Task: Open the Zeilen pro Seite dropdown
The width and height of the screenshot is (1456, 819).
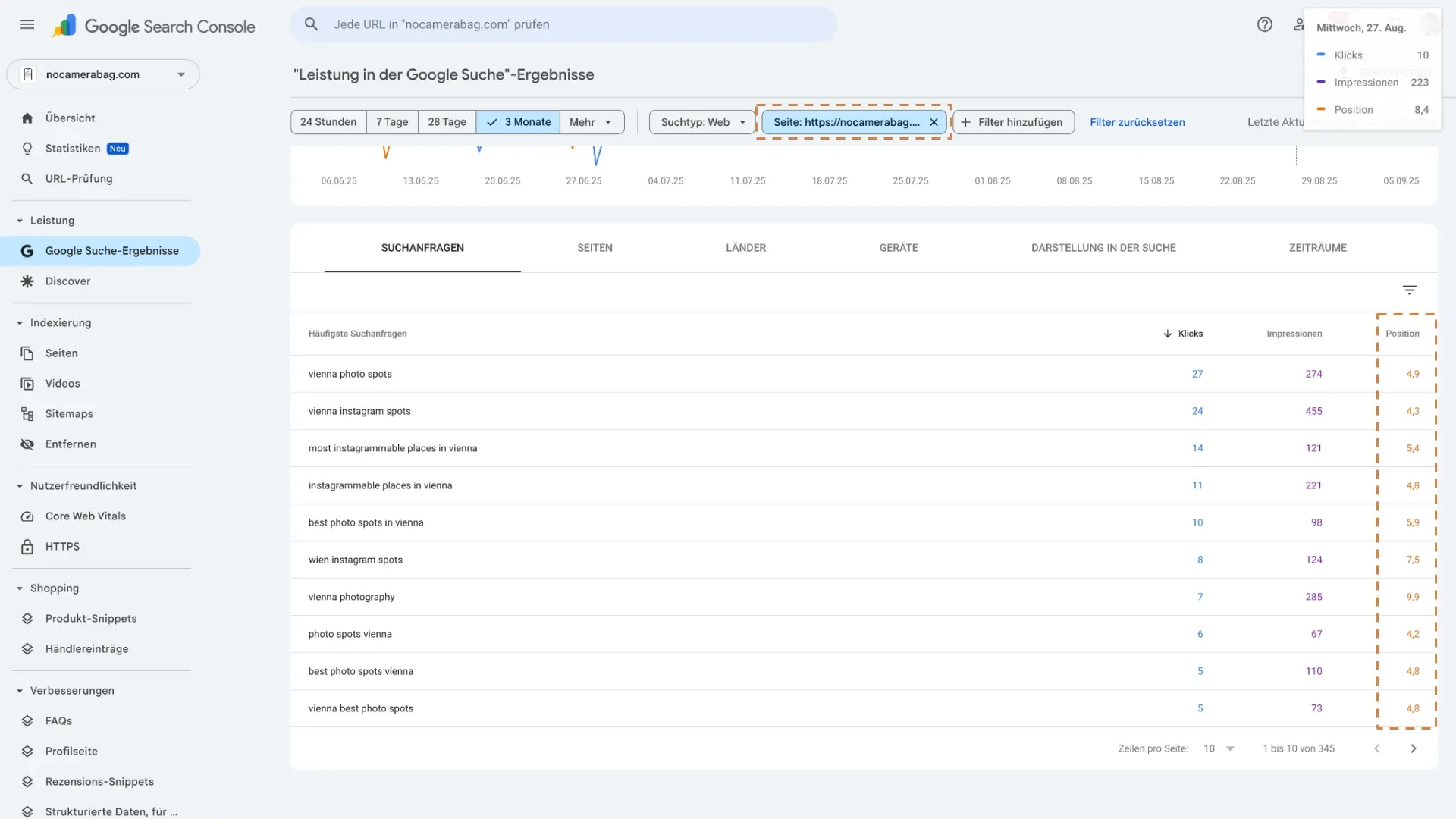Action: [1219, 748]
